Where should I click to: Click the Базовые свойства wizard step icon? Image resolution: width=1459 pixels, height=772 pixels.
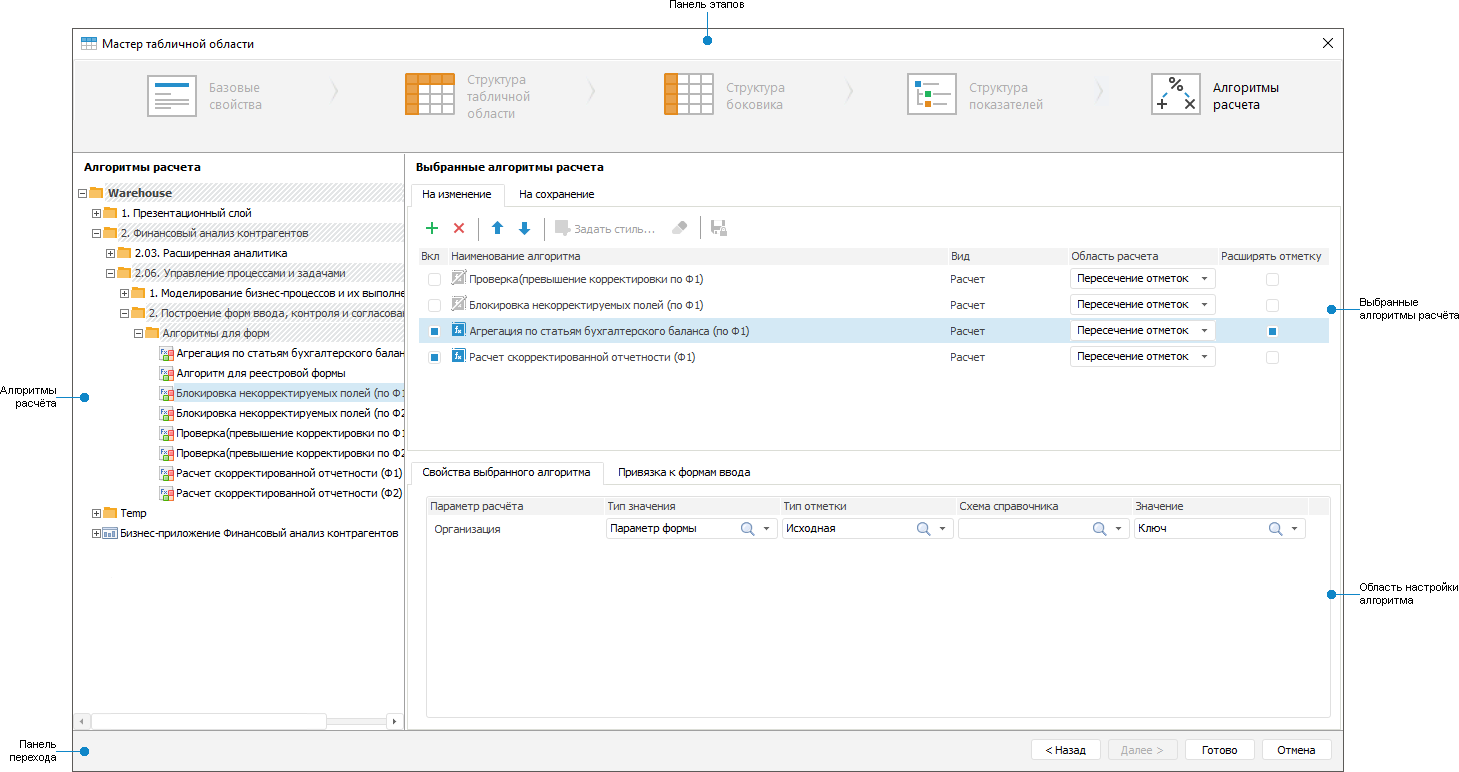coord(172,96)
